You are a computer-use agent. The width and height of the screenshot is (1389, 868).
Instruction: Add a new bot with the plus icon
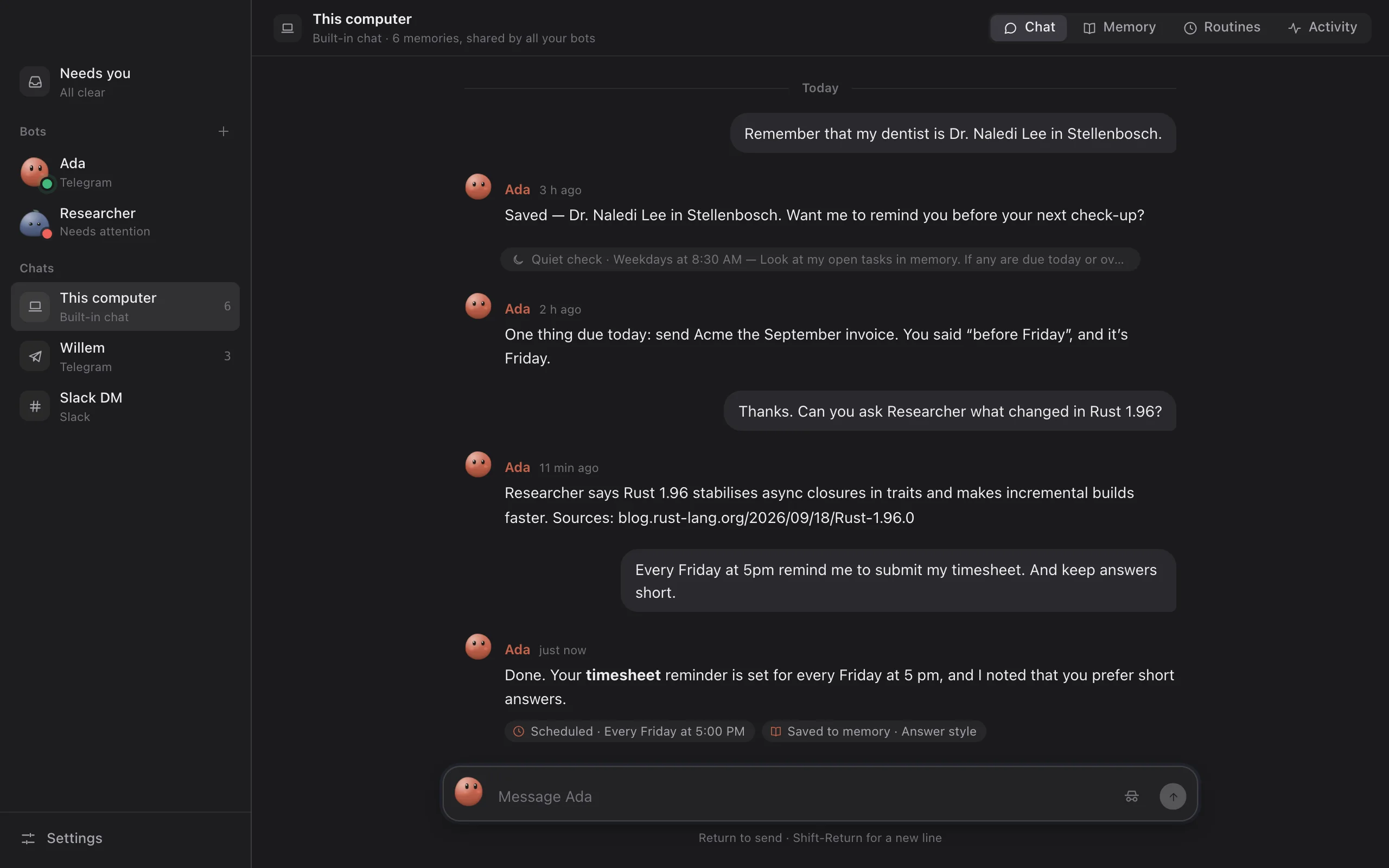[224, 131]
